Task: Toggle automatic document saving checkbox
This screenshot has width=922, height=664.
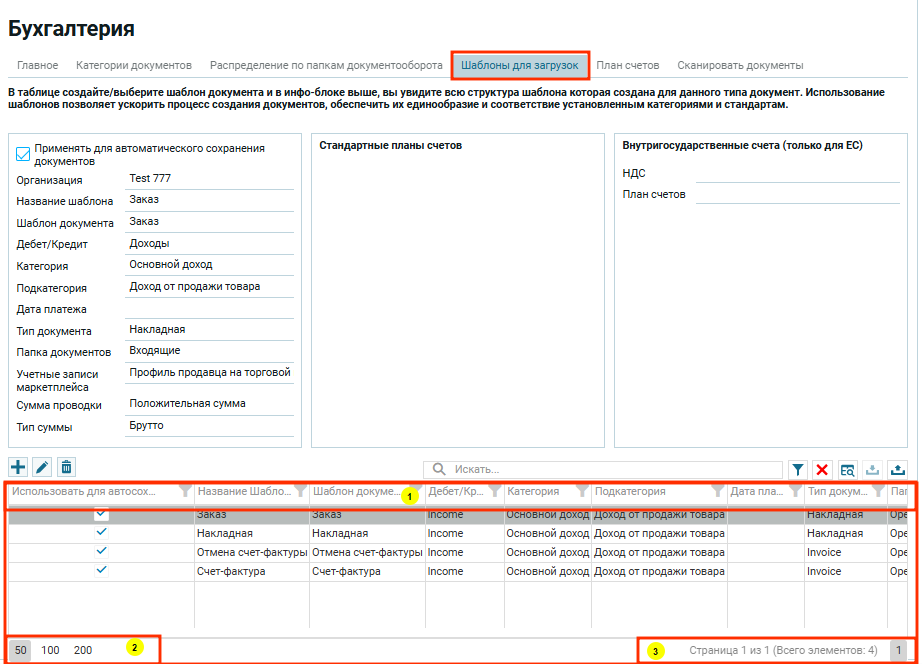Action: (x=23, y=154)
